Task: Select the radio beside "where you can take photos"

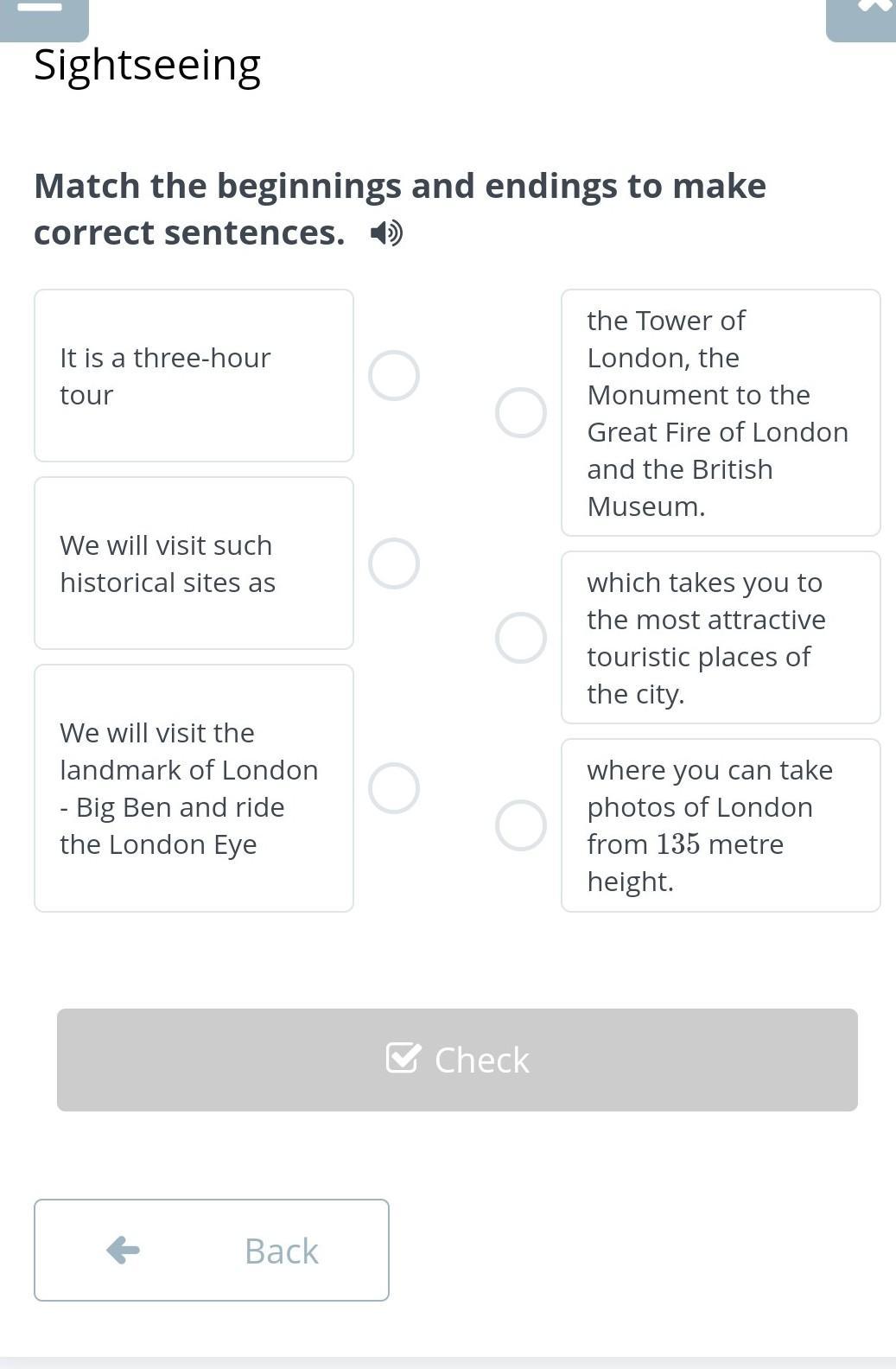Action: 521,825
